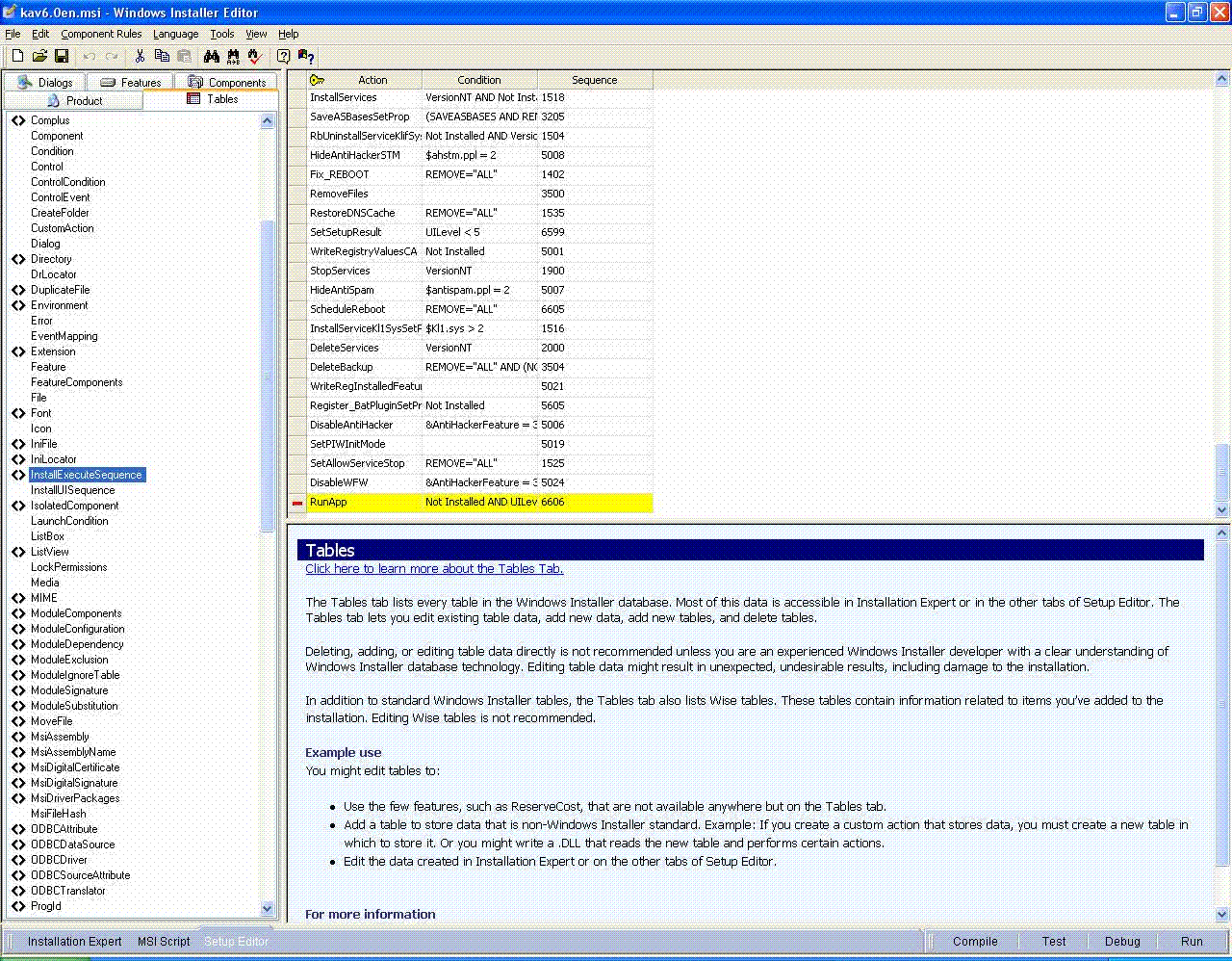Switch to the Dialogs tab
The image size is (1232, 961).
point(45,82)
